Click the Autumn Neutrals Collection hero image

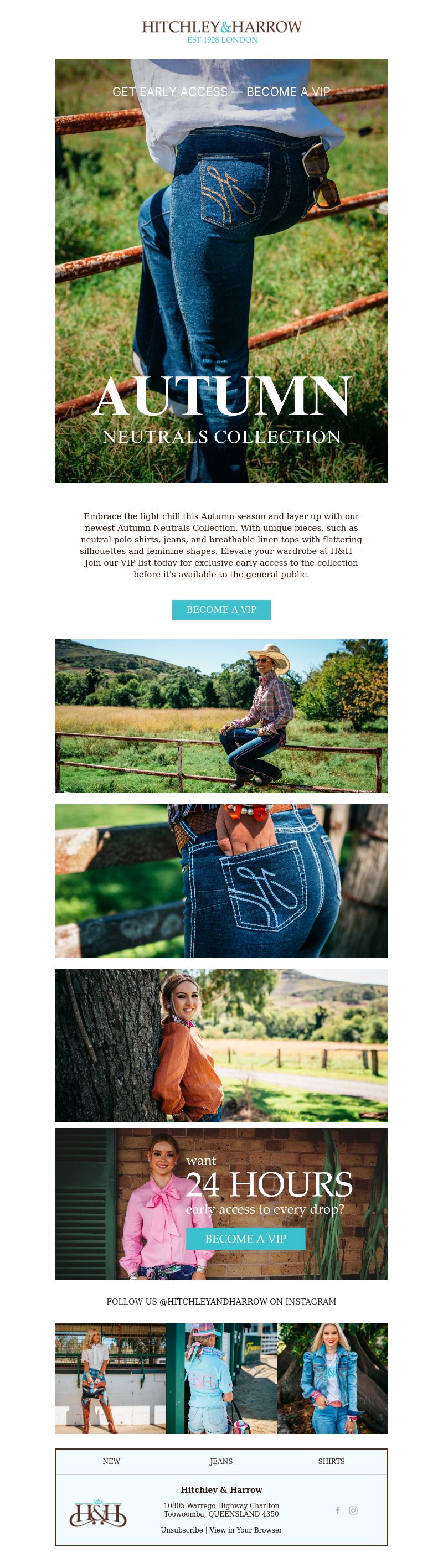[221, 271]
